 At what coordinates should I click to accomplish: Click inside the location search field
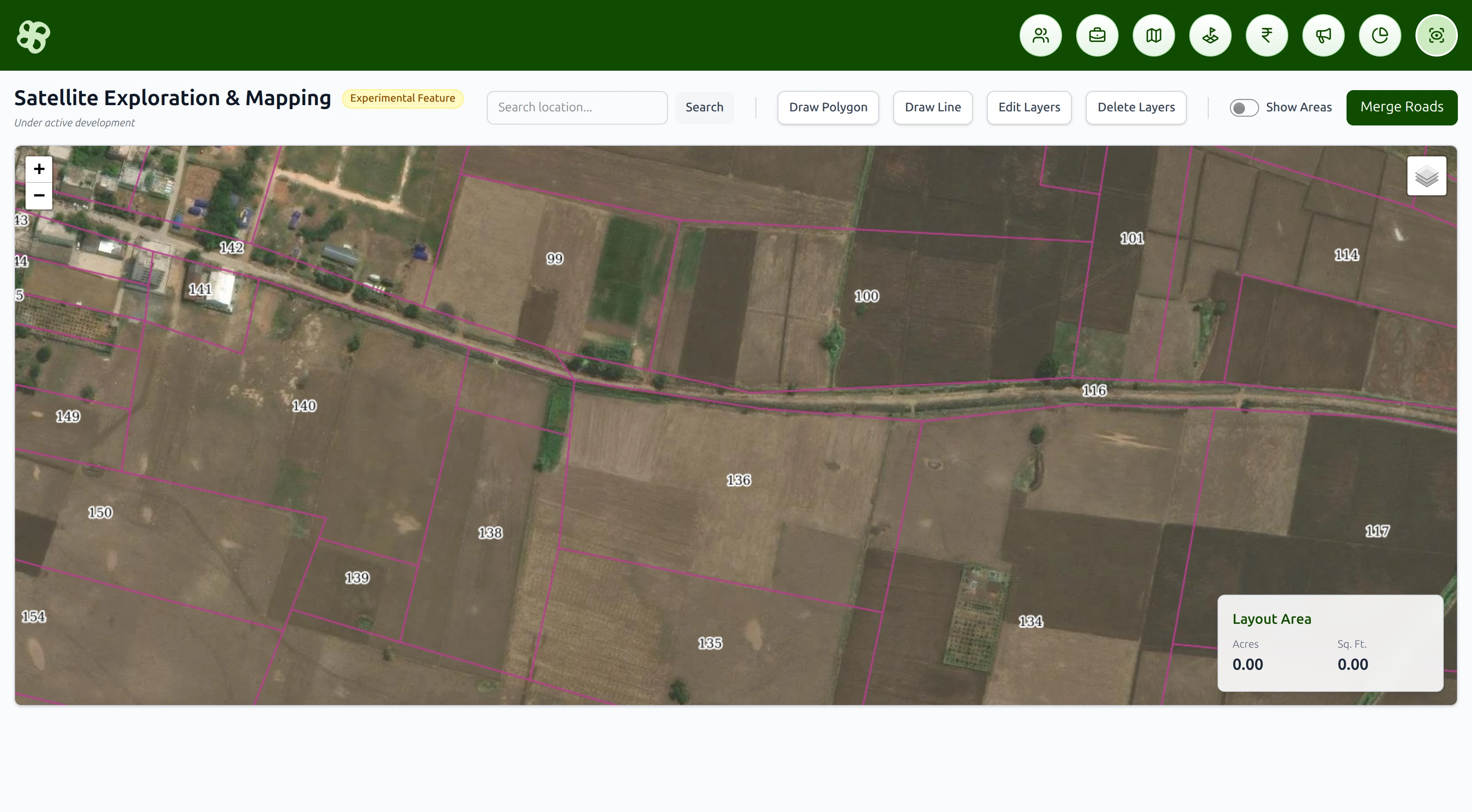[577, 107]
